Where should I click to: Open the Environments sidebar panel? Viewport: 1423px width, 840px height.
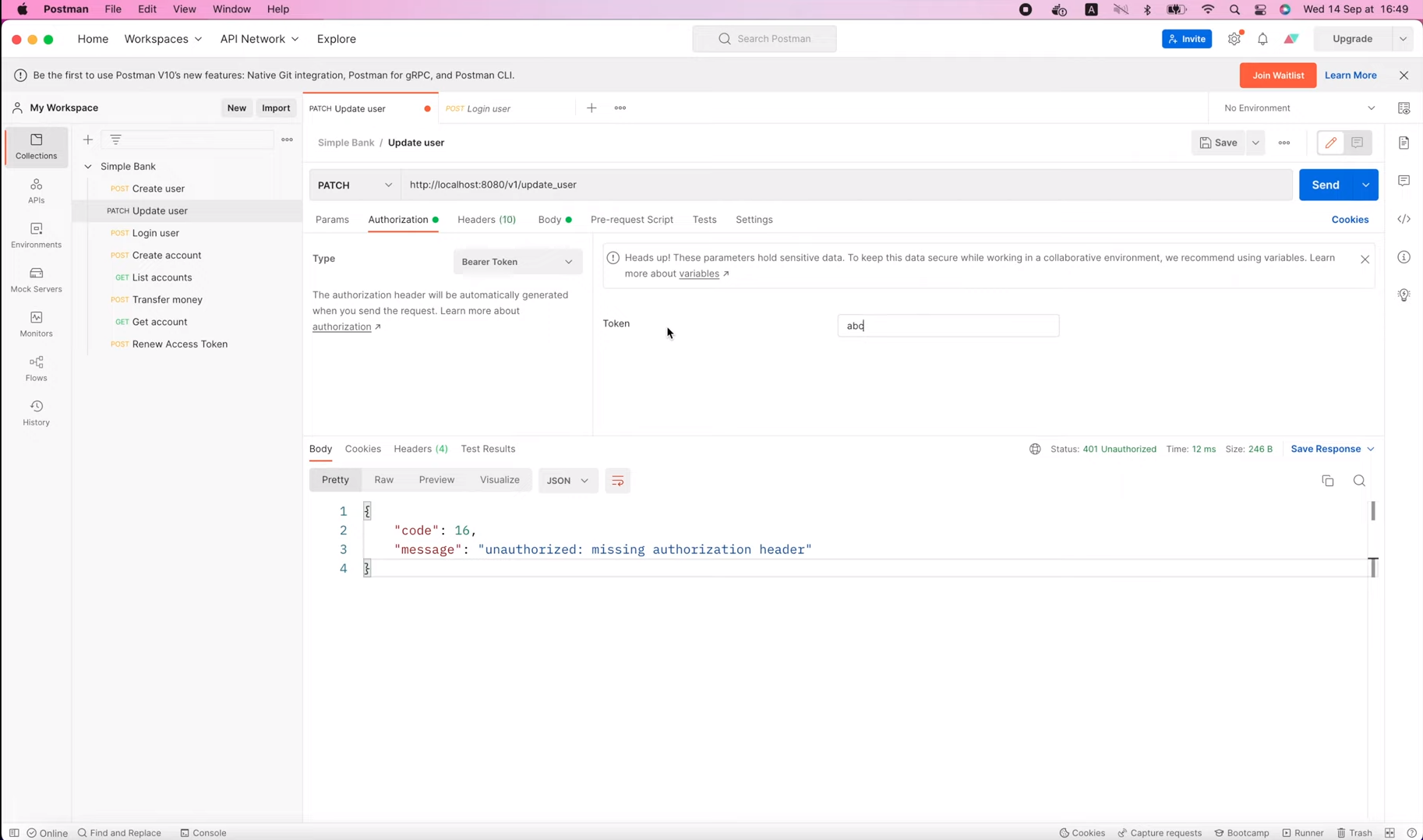tap(36, 235)
